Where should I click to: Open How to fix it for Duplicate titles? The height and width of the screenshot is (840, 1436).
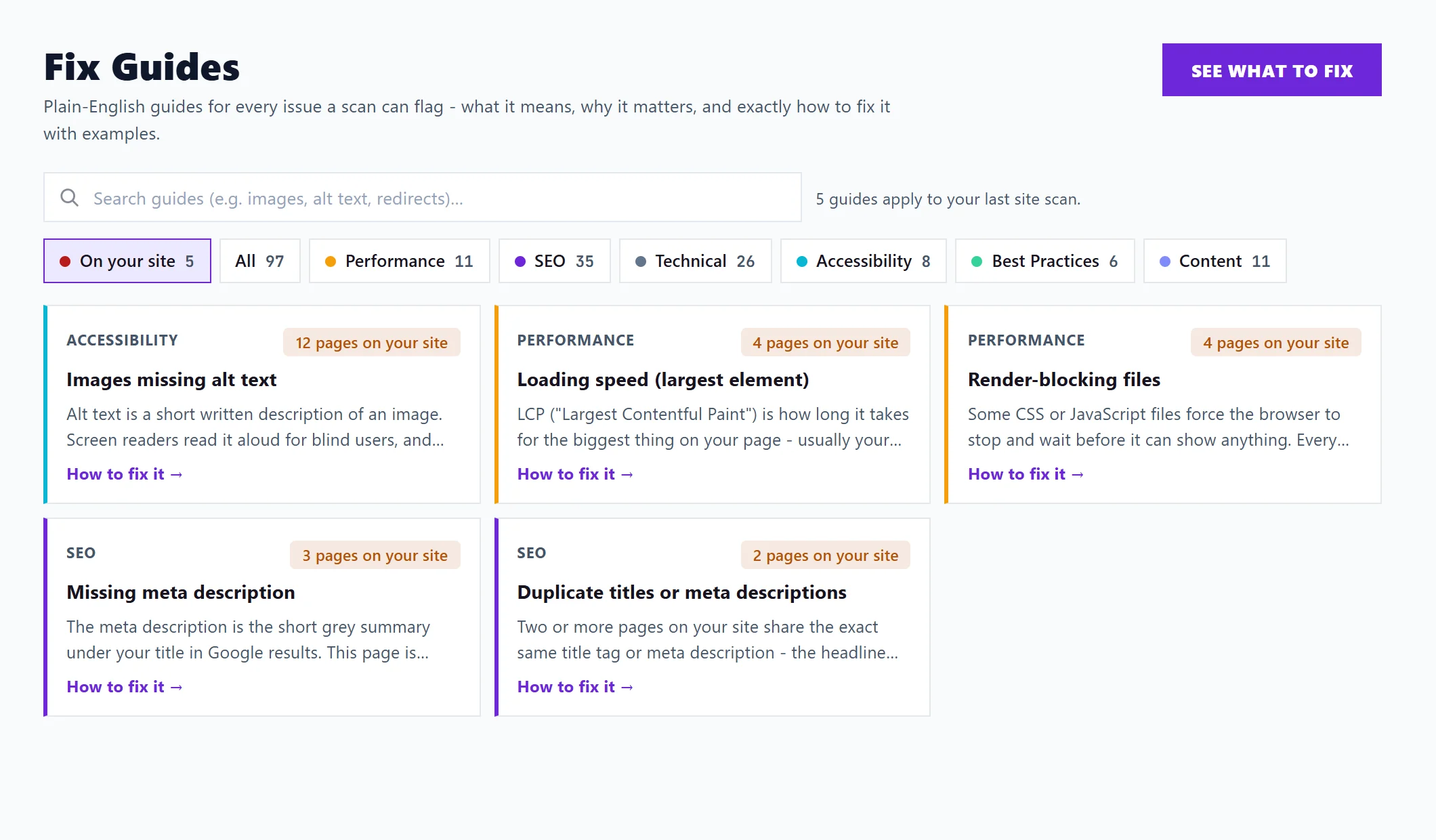[x=575, y=687]
